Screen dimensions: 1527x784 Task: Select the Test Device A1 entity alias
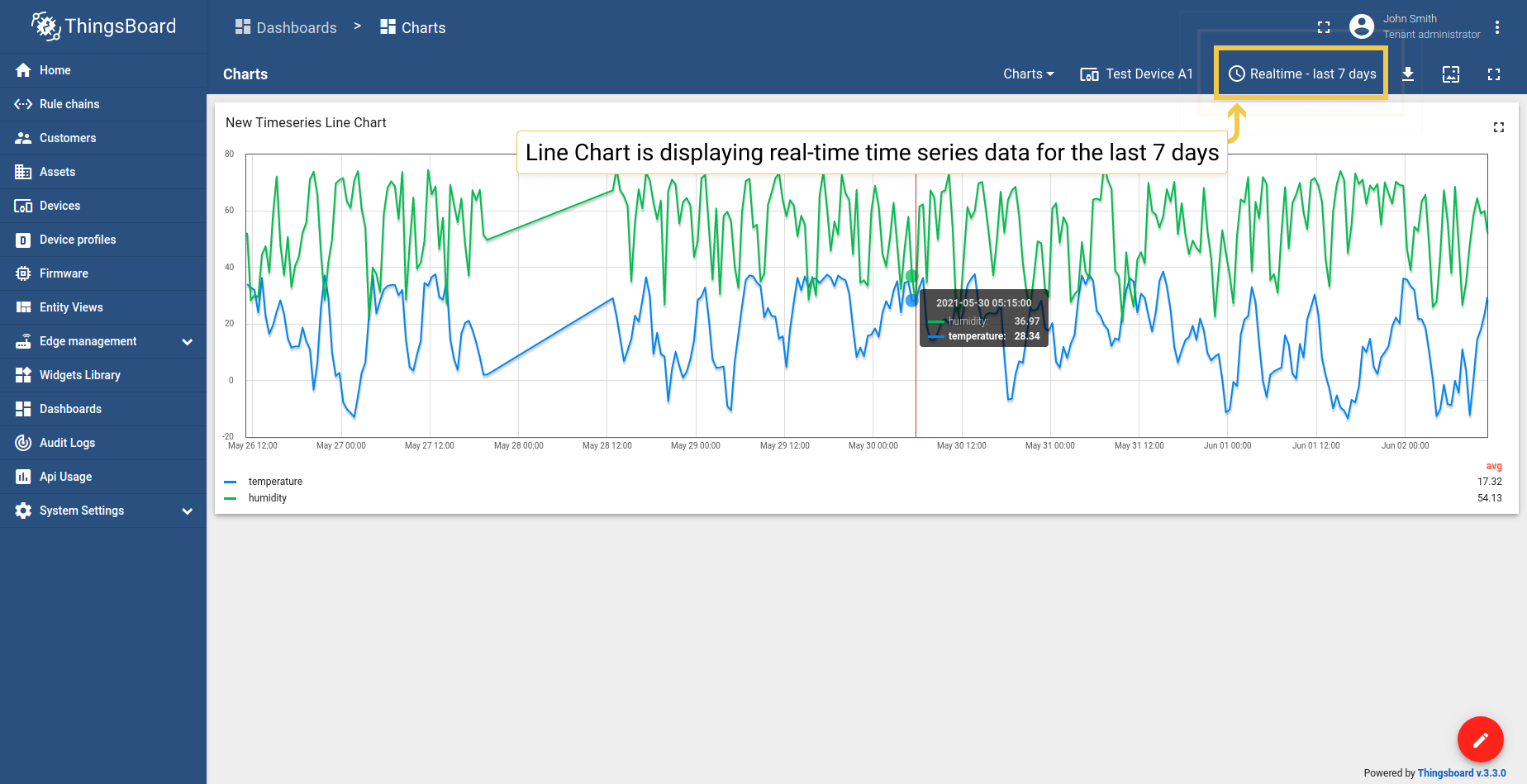click(1137, 74)
